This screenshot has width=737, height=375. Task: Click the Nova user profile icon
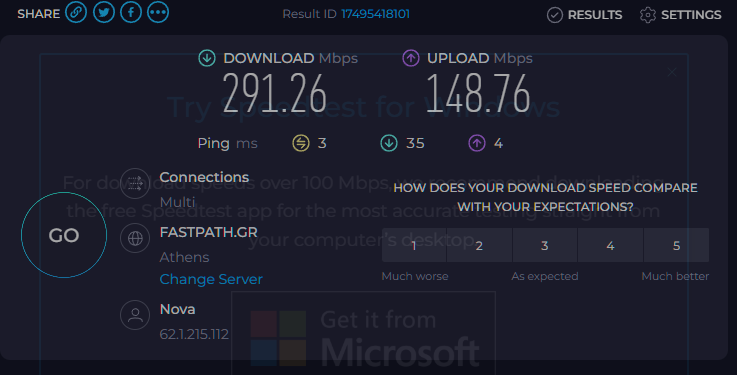[x=135, y=315]
